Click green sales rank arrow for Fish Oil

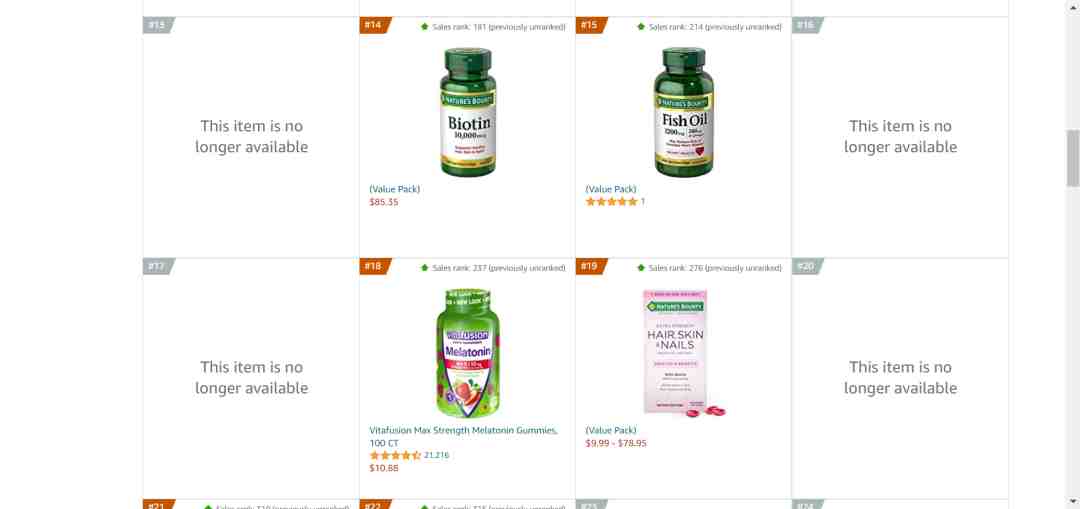tap(641, 27)
